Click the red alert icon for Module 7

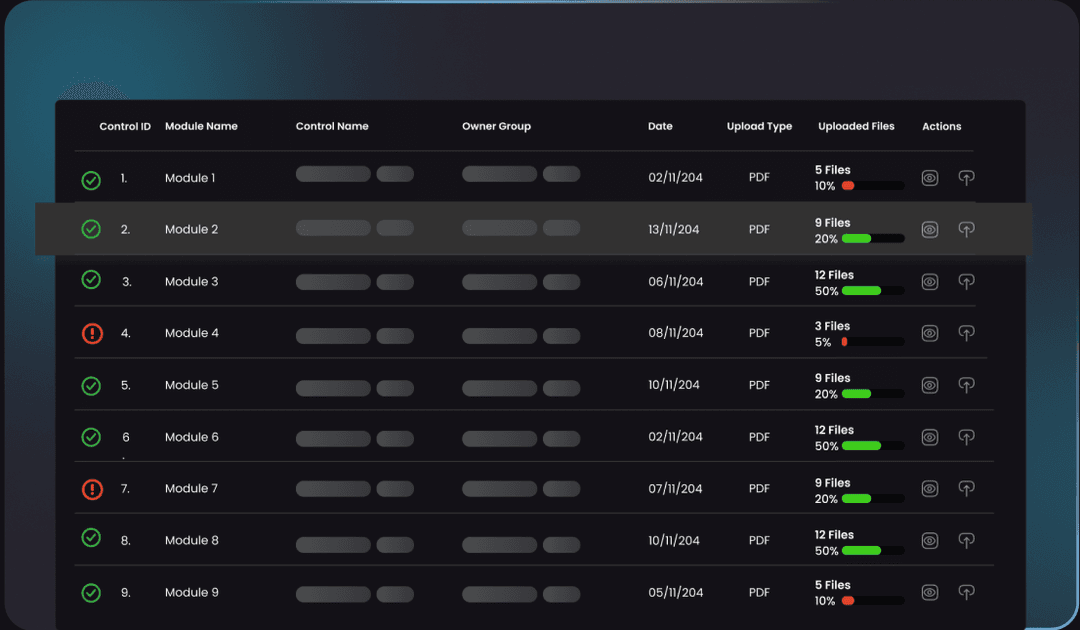pos(92,489)
